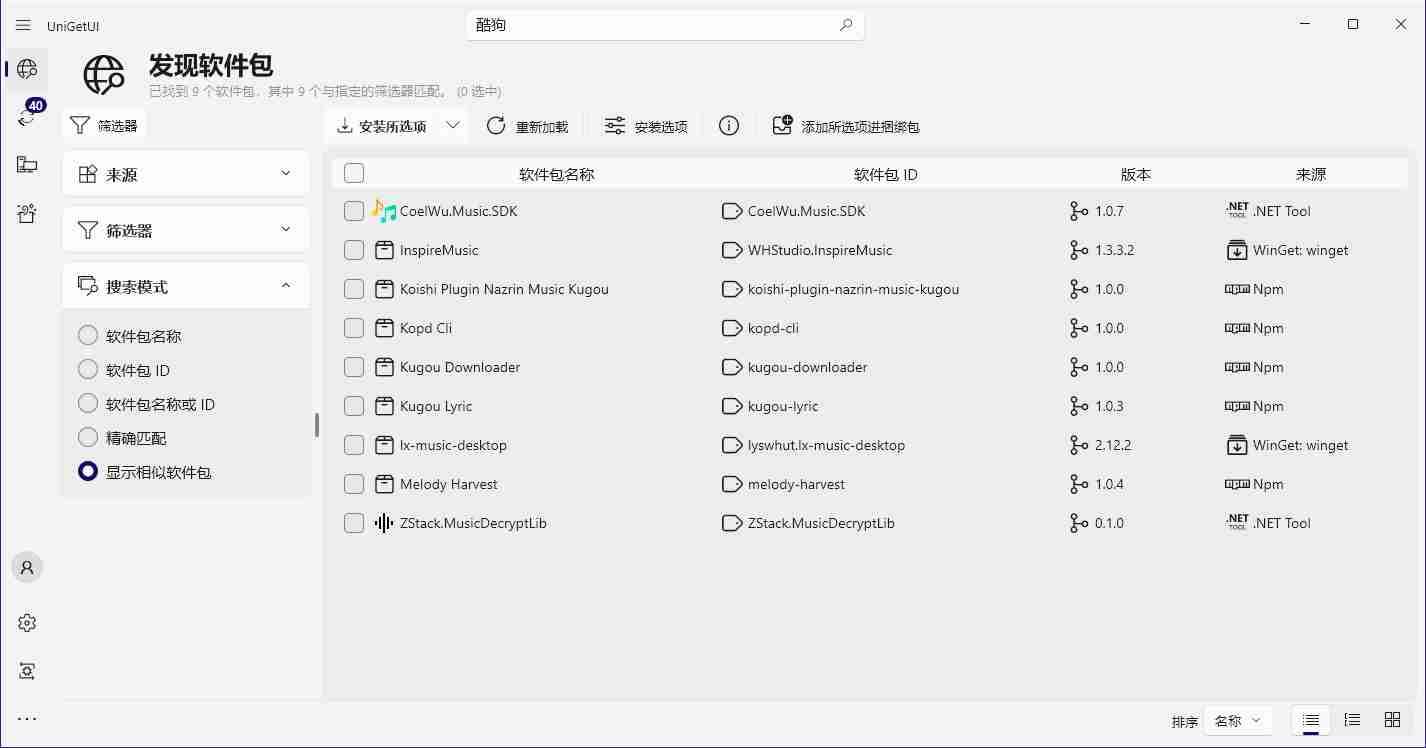Click lyswhut.lx-music-desktop package ID
This screenshot has width=1426, height=748.
pos(826,445)
